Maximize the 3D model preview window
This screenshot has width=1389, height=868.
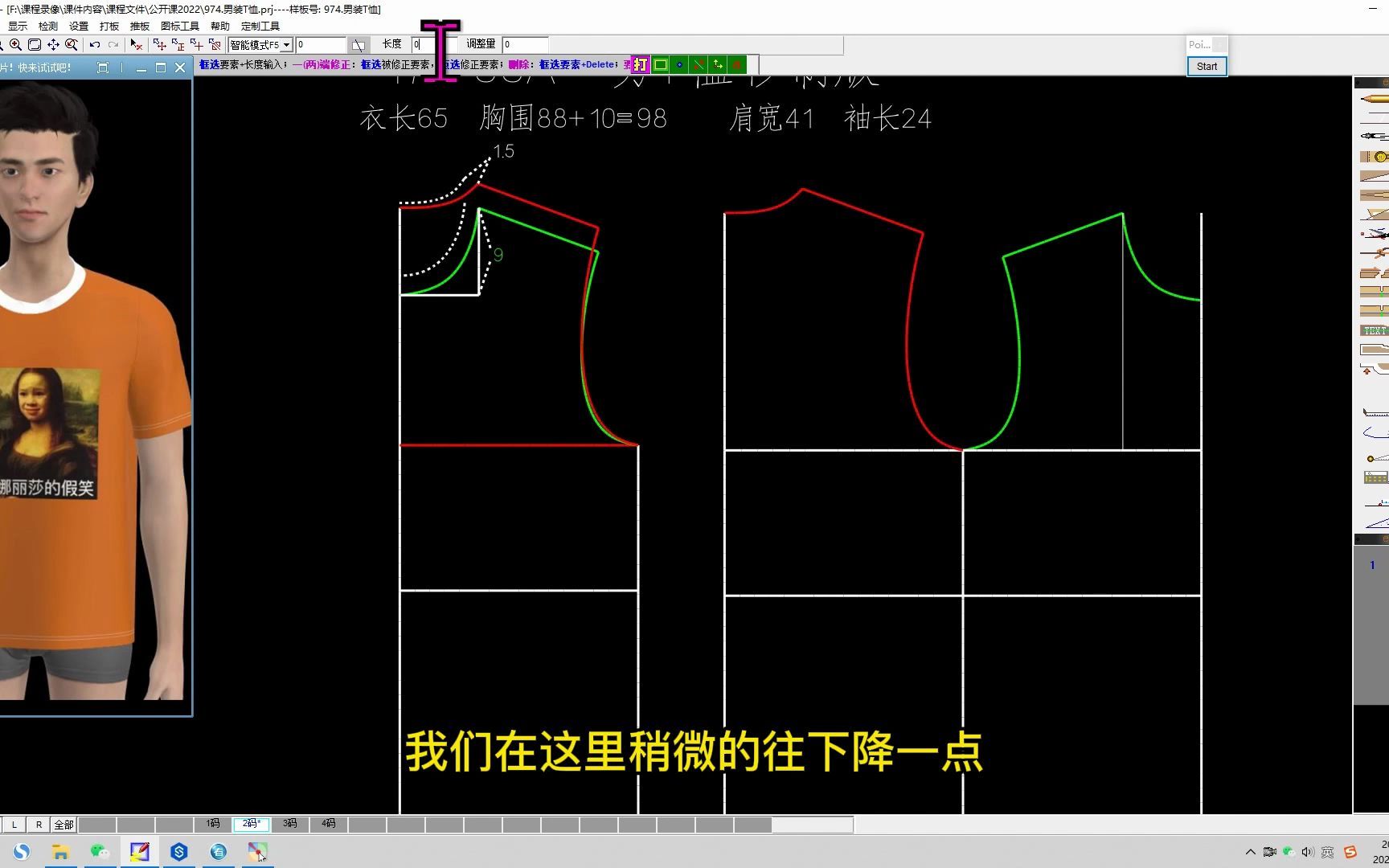161,68
